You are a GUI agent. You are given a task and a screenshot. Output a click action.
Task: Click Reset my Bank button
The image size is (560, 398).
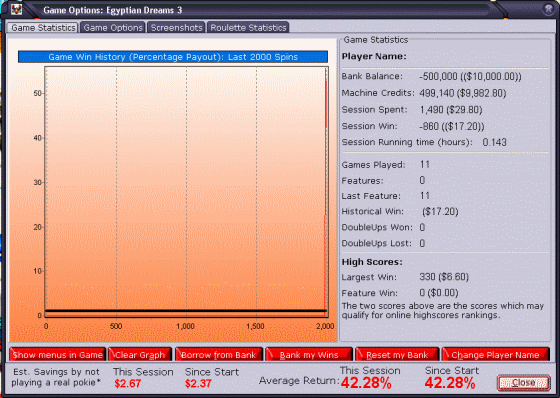[397, 355]
